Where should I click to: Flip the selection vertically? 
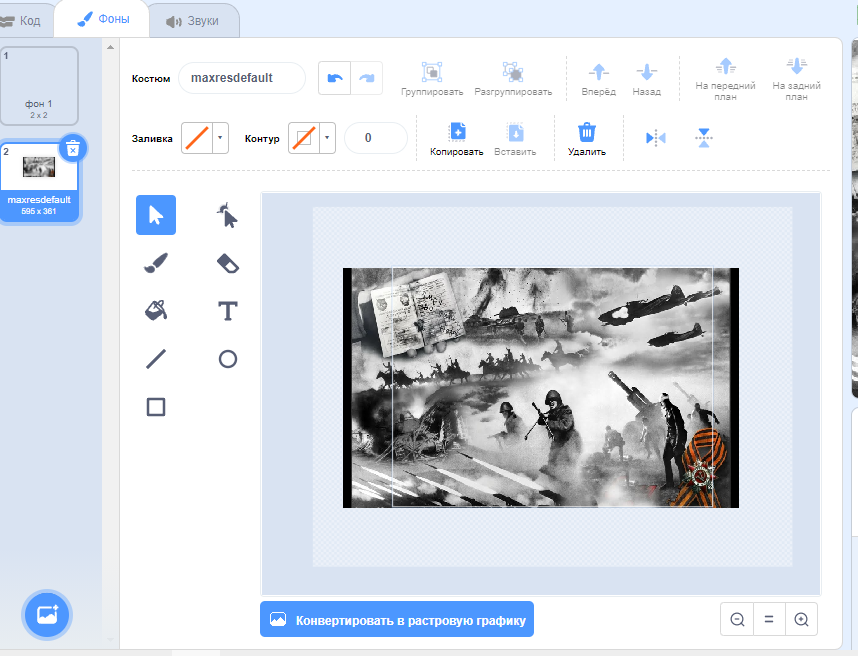pos(704,138)
